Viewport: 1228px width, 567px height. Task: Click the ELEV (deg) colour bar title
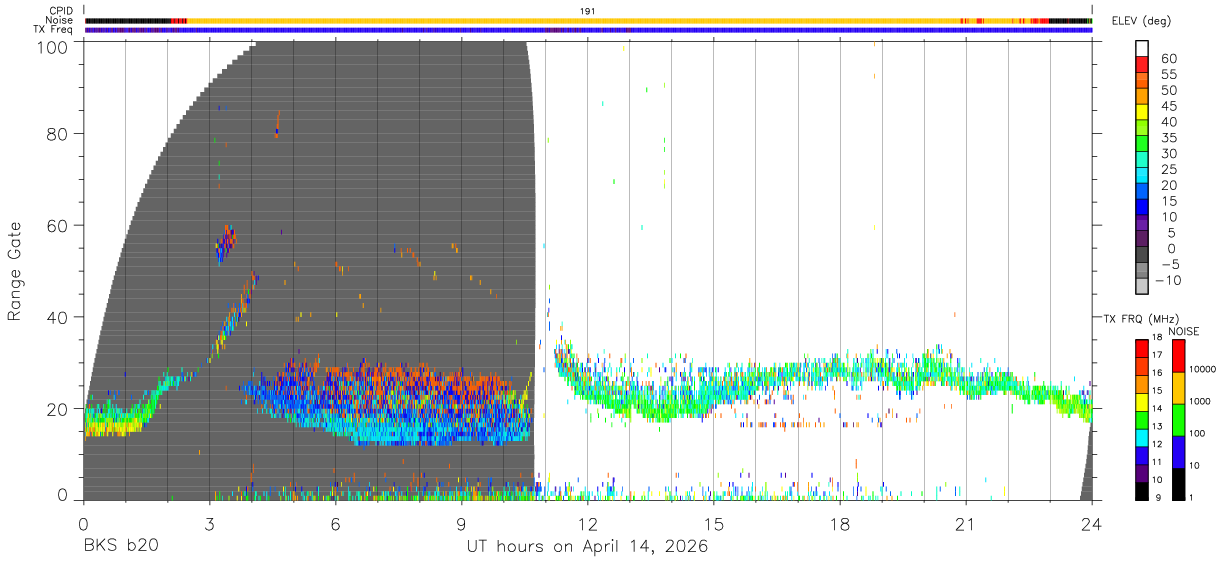(x=1142, y=21)
